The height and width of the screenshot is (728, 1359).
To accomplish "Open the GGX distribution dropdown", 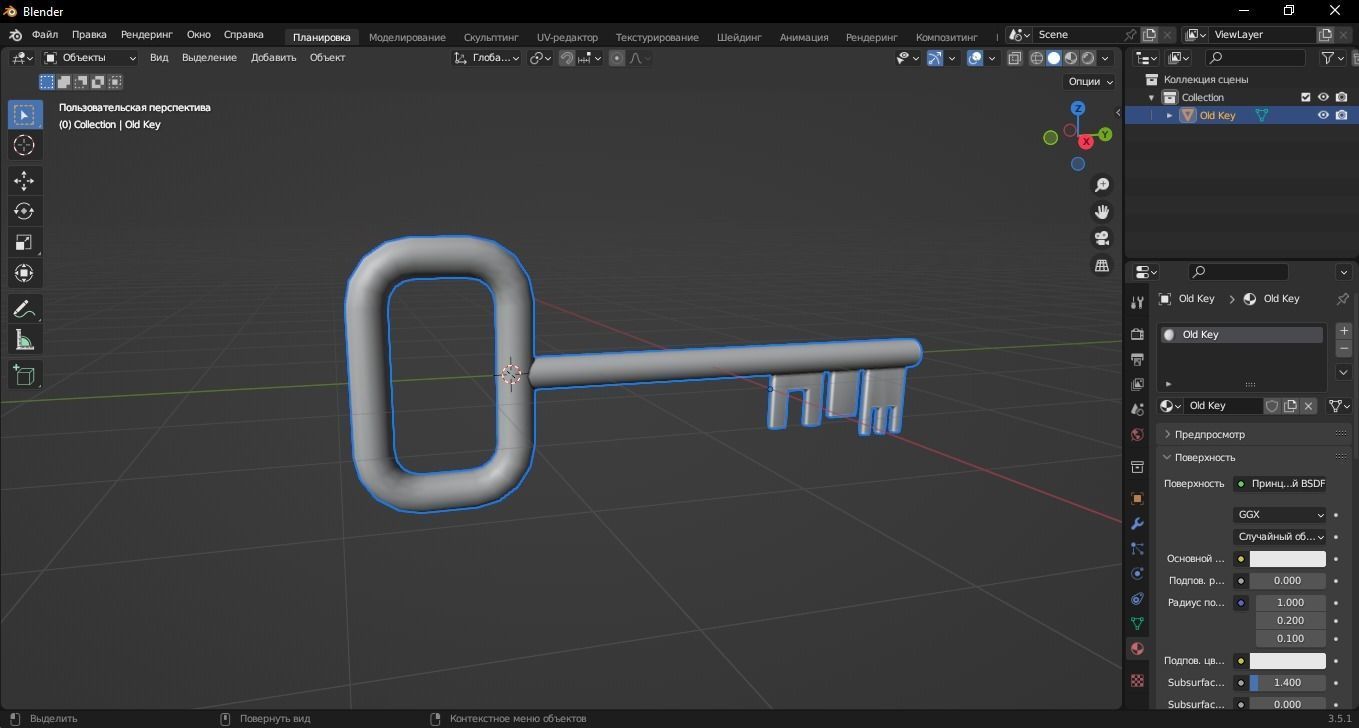I will click(x=1279, y=515).
